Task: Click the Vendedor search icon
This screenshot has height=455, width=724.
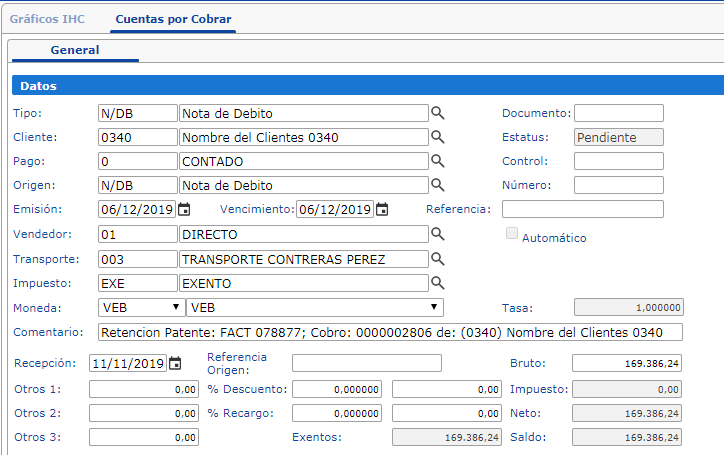Action: point(437,233)
